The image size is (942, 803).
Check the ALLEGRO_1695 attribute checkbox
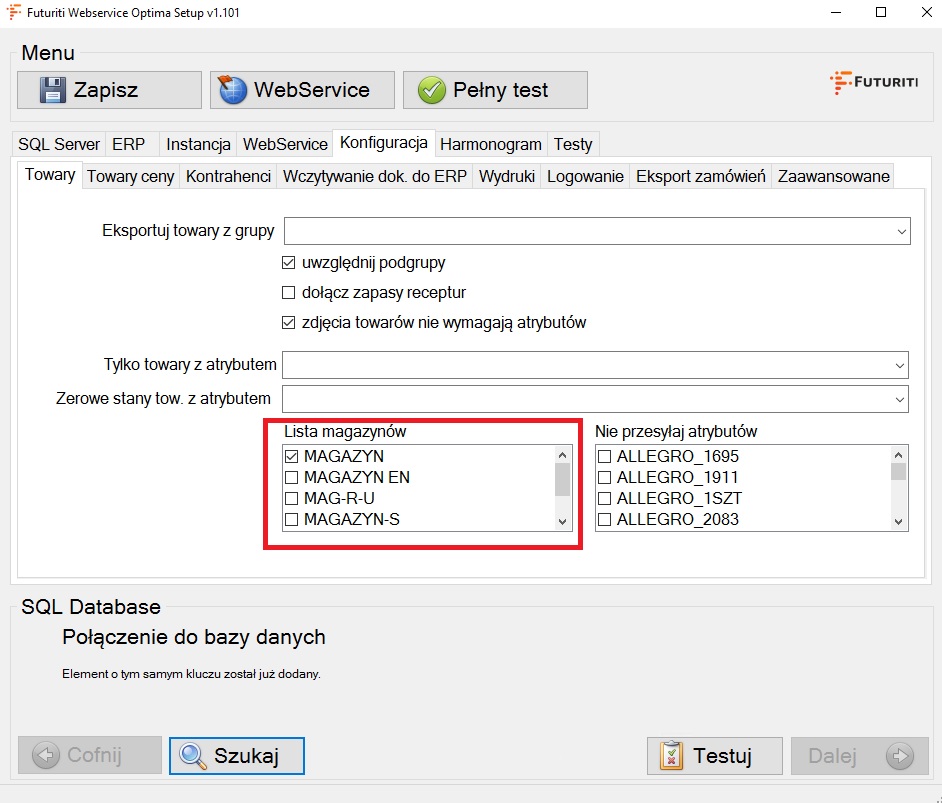point(604,456)
